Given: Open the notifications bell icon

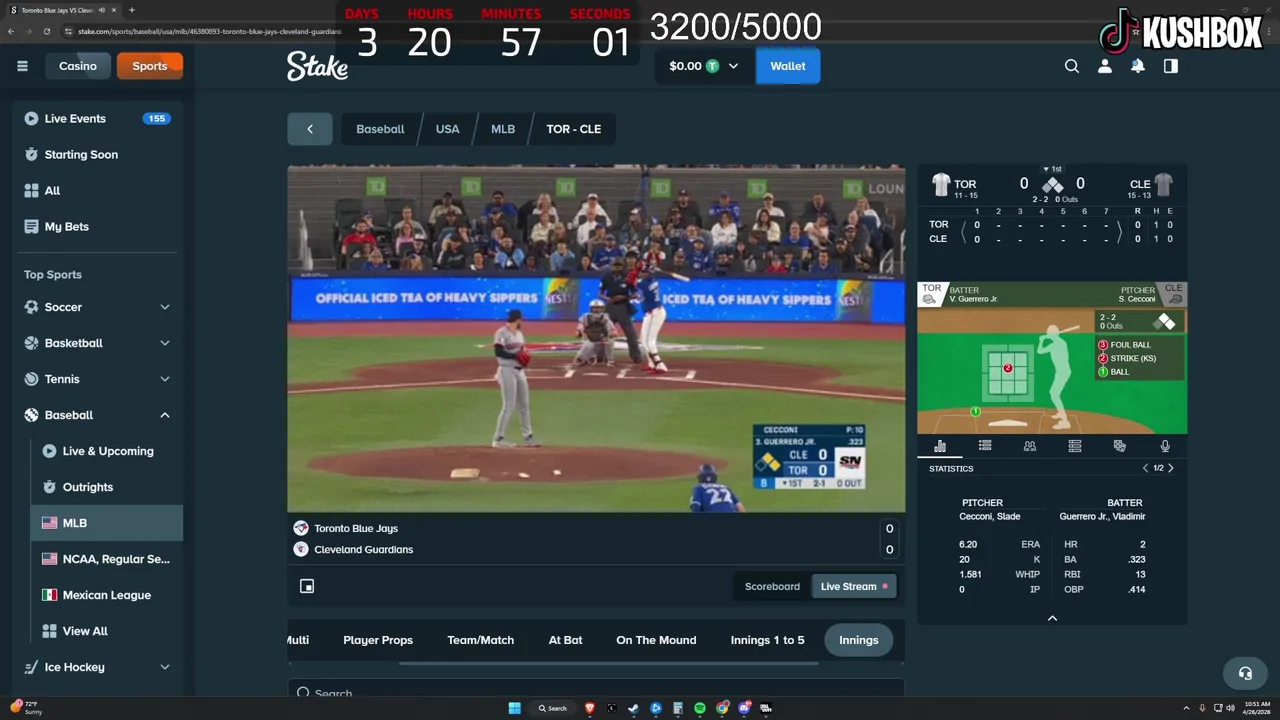Looking at the screenshot, I should pyautogui.click(x=1138, y=66).
